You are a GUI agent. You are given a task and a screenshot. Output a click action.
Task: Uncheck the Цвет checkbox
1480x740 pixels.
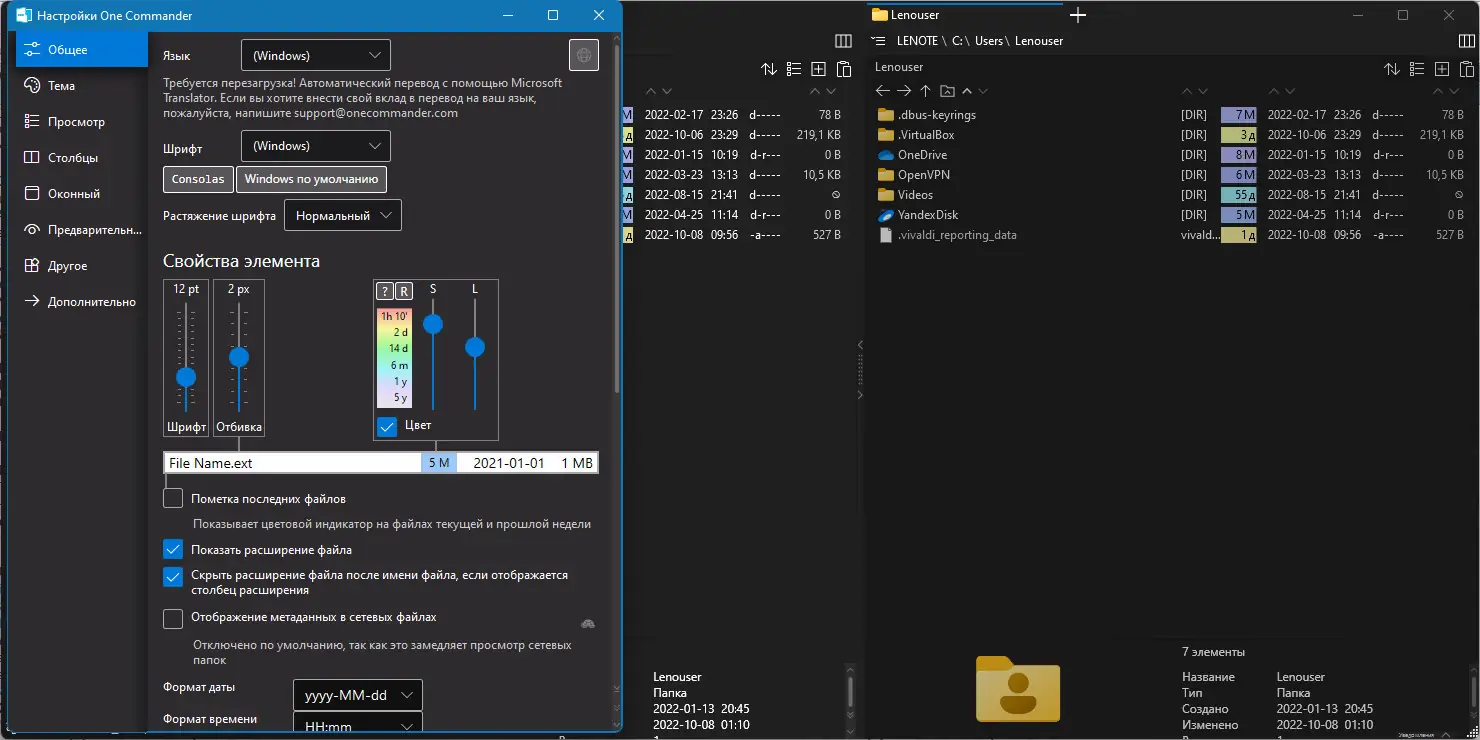pyautogui.click(x=387, y=426)
